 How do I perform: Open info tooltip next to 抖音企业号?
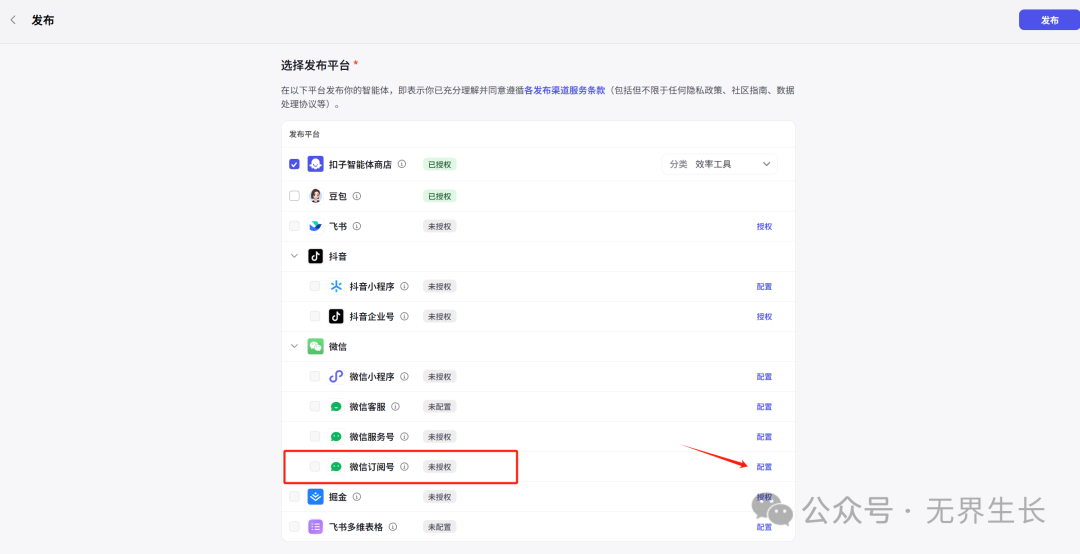point(404,316)
